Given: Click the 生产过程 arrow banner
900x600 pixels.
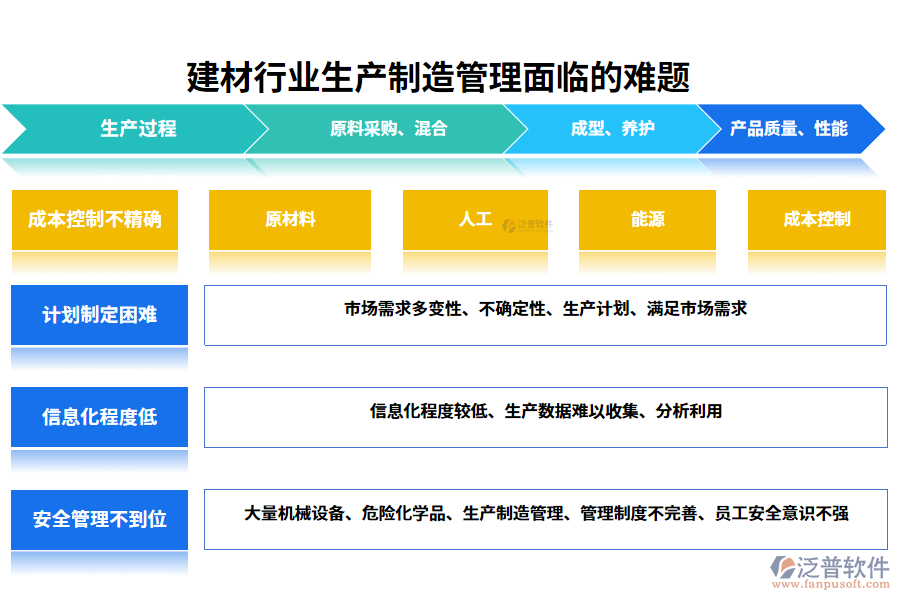Looking at the screenshot, I should point(138,129).
